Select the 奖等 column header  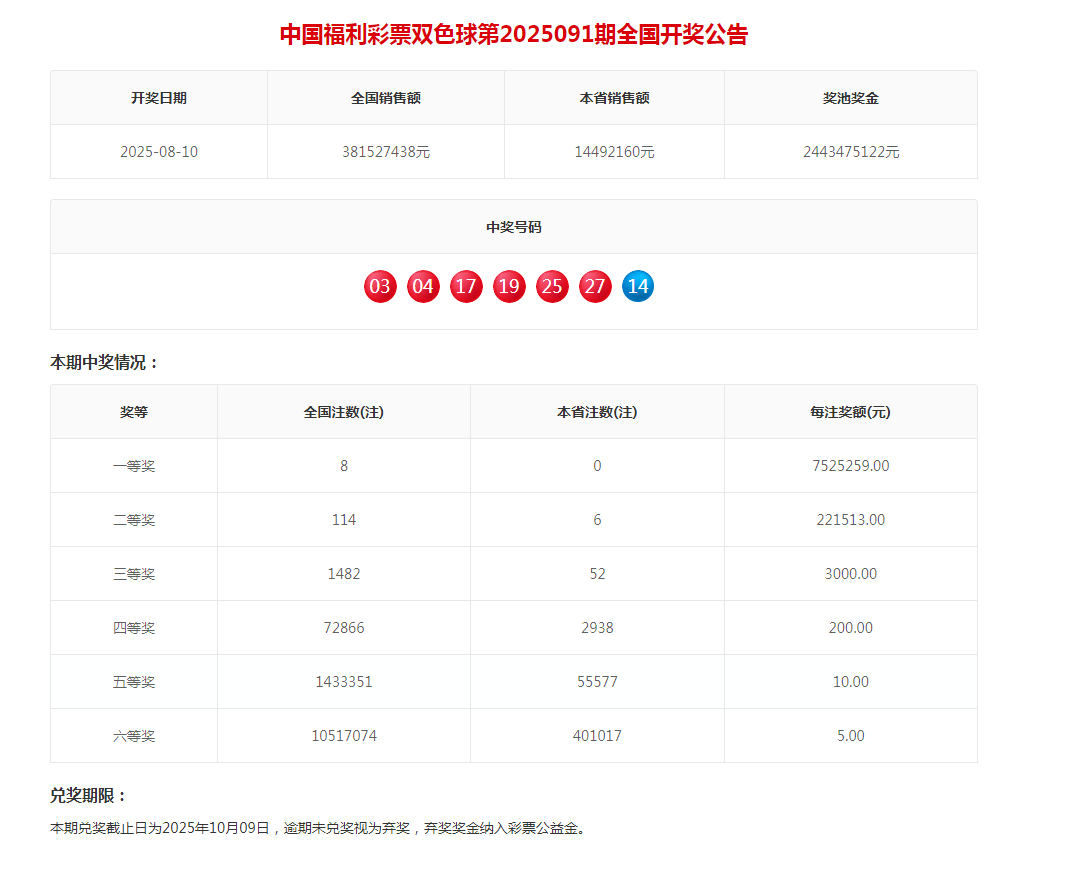tap(134, 412)
